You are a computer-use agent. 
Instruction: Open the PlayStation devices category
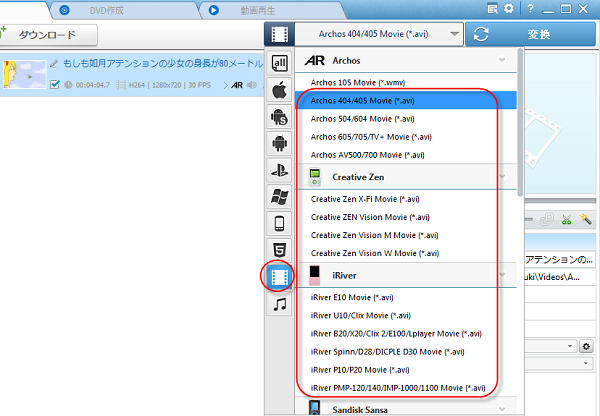[x=279, y=170]
